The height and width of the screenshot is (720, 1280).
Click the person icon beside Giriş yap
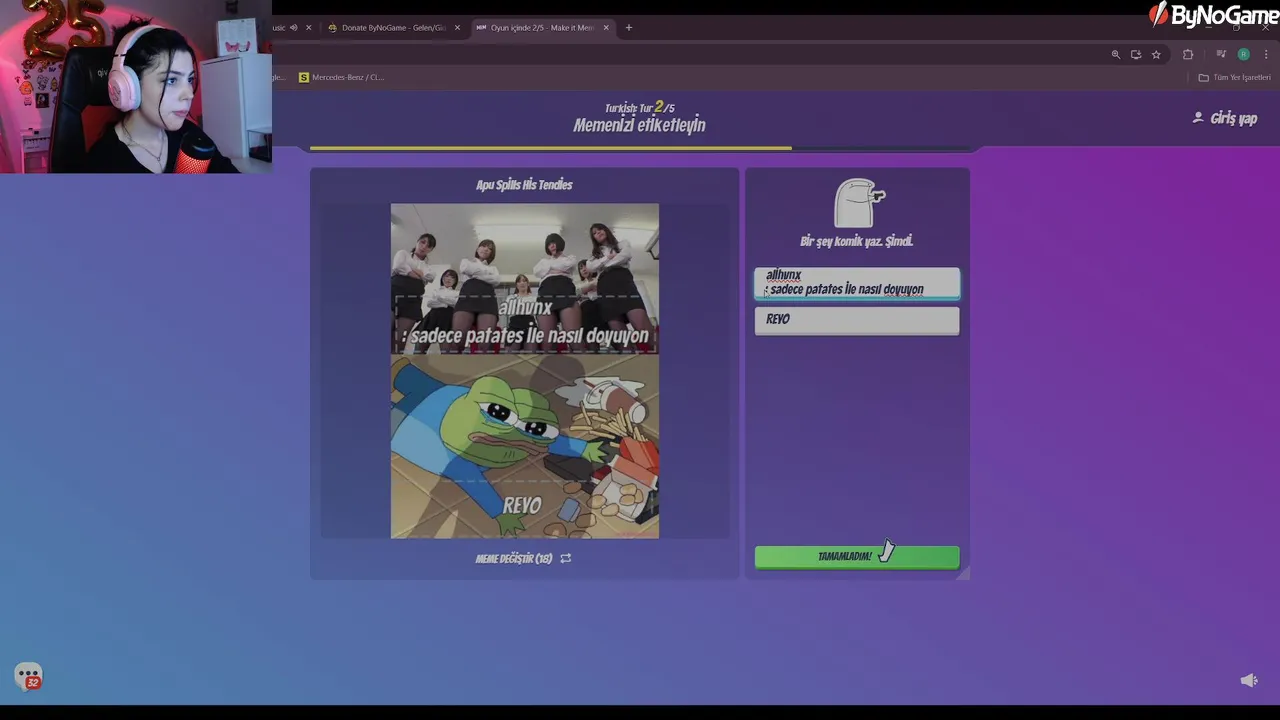coord(1198,117)
